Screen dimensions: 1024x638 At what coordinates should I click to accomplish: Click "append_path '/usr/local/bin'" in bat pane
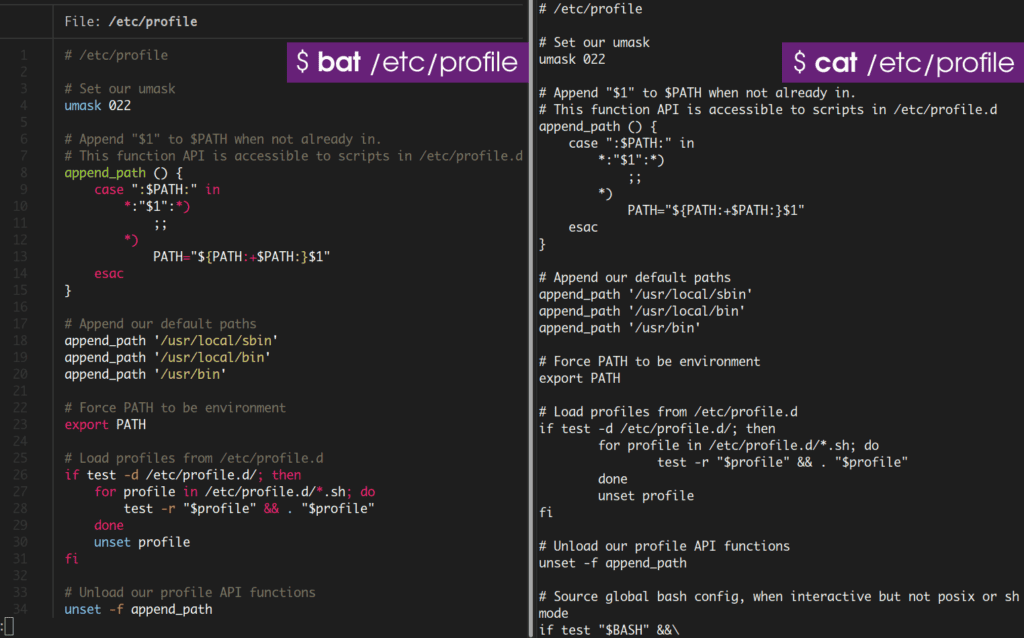pos(167,358)
